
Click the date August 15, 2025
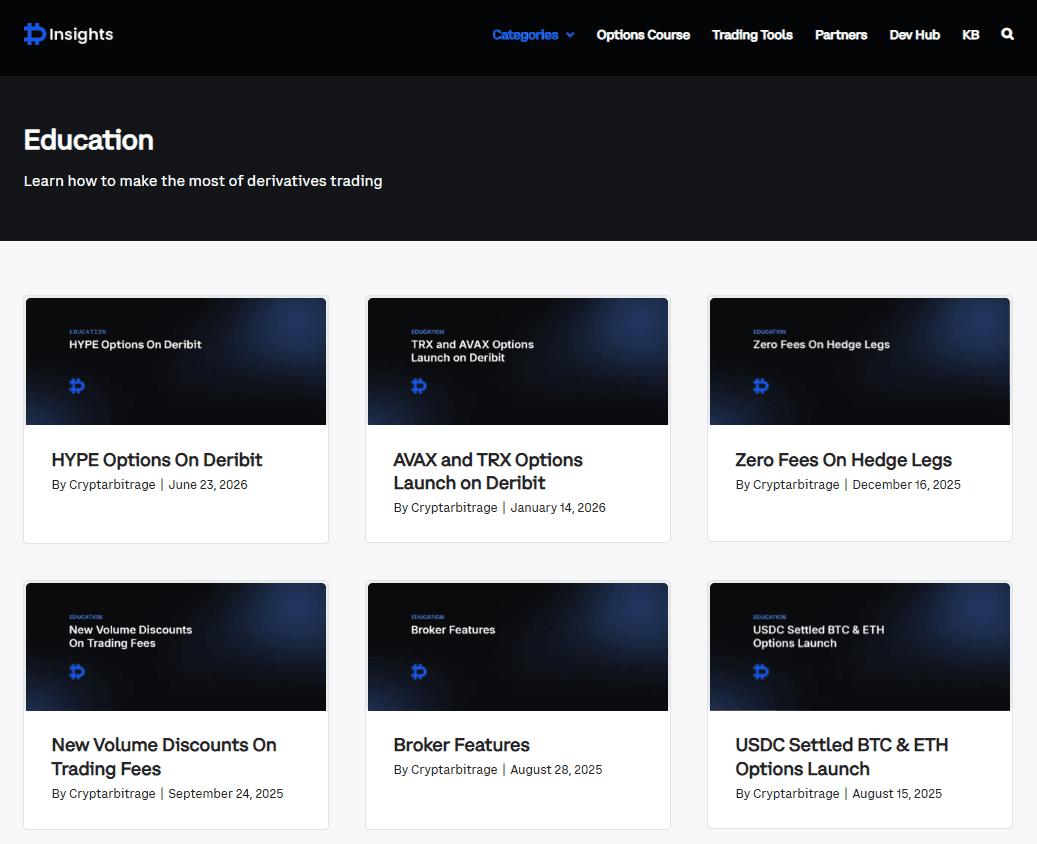pyautogui.click(x=897, y=794)
